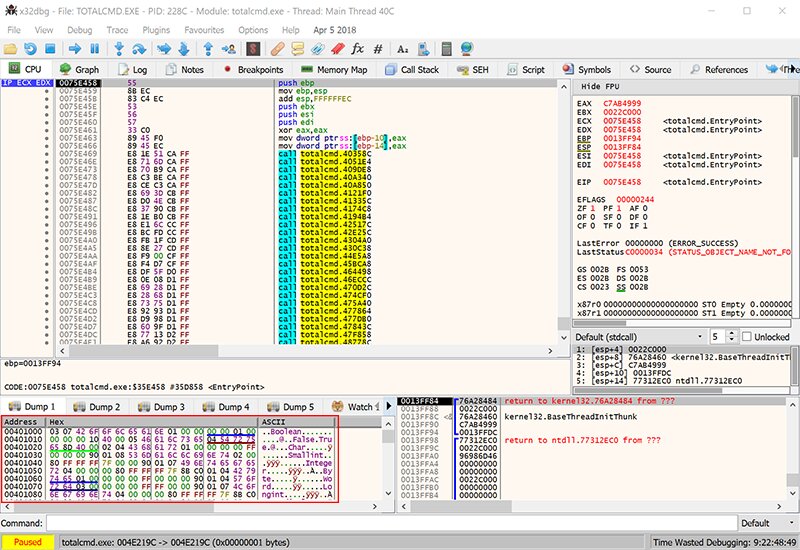Restart the debuggee with the restart icon

(30, 49)
